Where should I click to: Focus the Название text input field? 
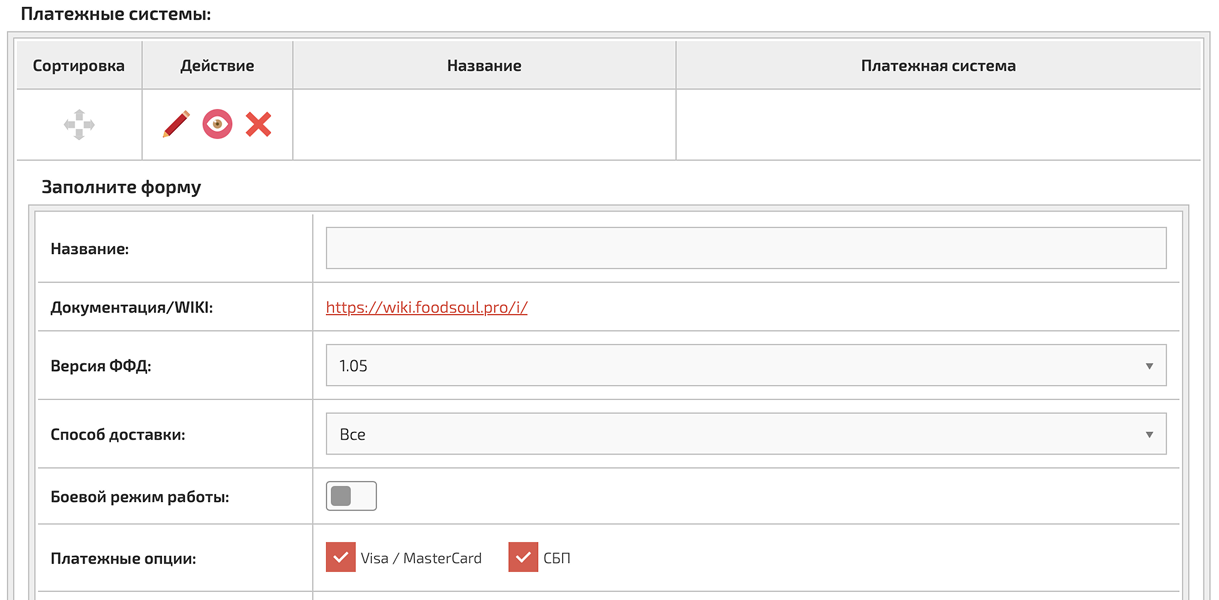pos(745,248)
